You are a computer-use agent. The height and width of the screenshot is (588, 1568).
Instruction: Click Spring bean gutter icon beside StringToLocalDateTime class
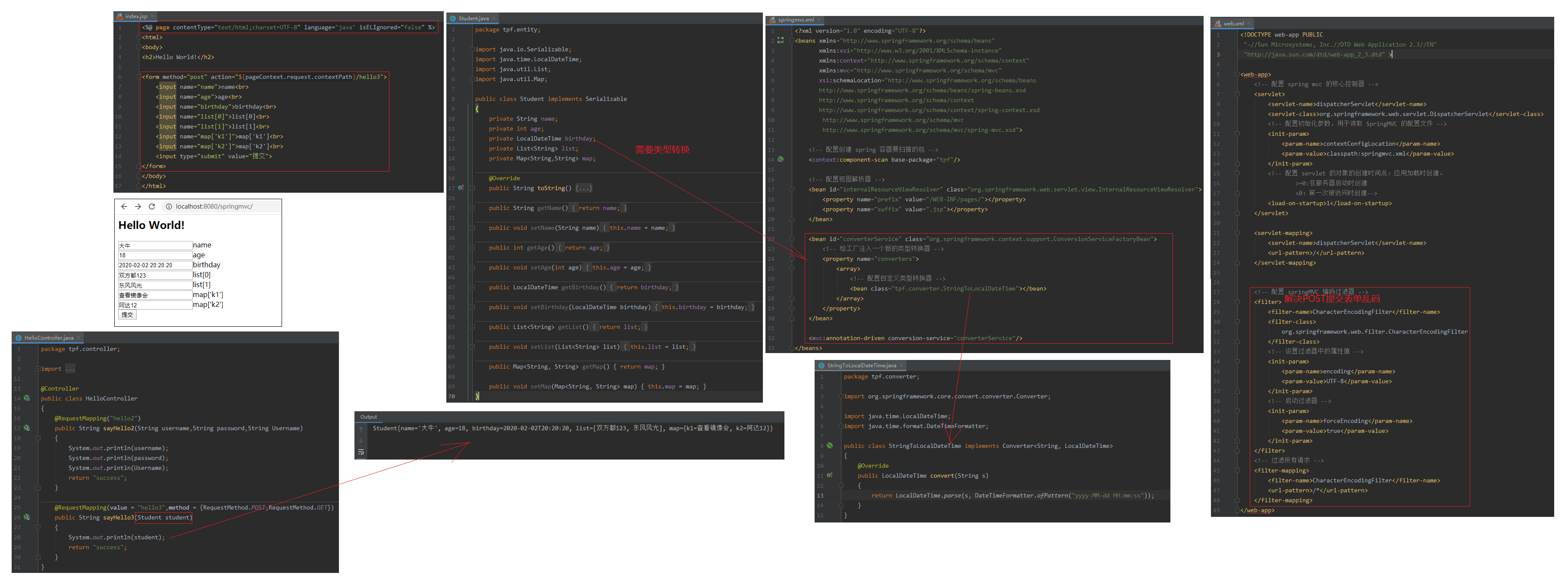click(830, 446)
